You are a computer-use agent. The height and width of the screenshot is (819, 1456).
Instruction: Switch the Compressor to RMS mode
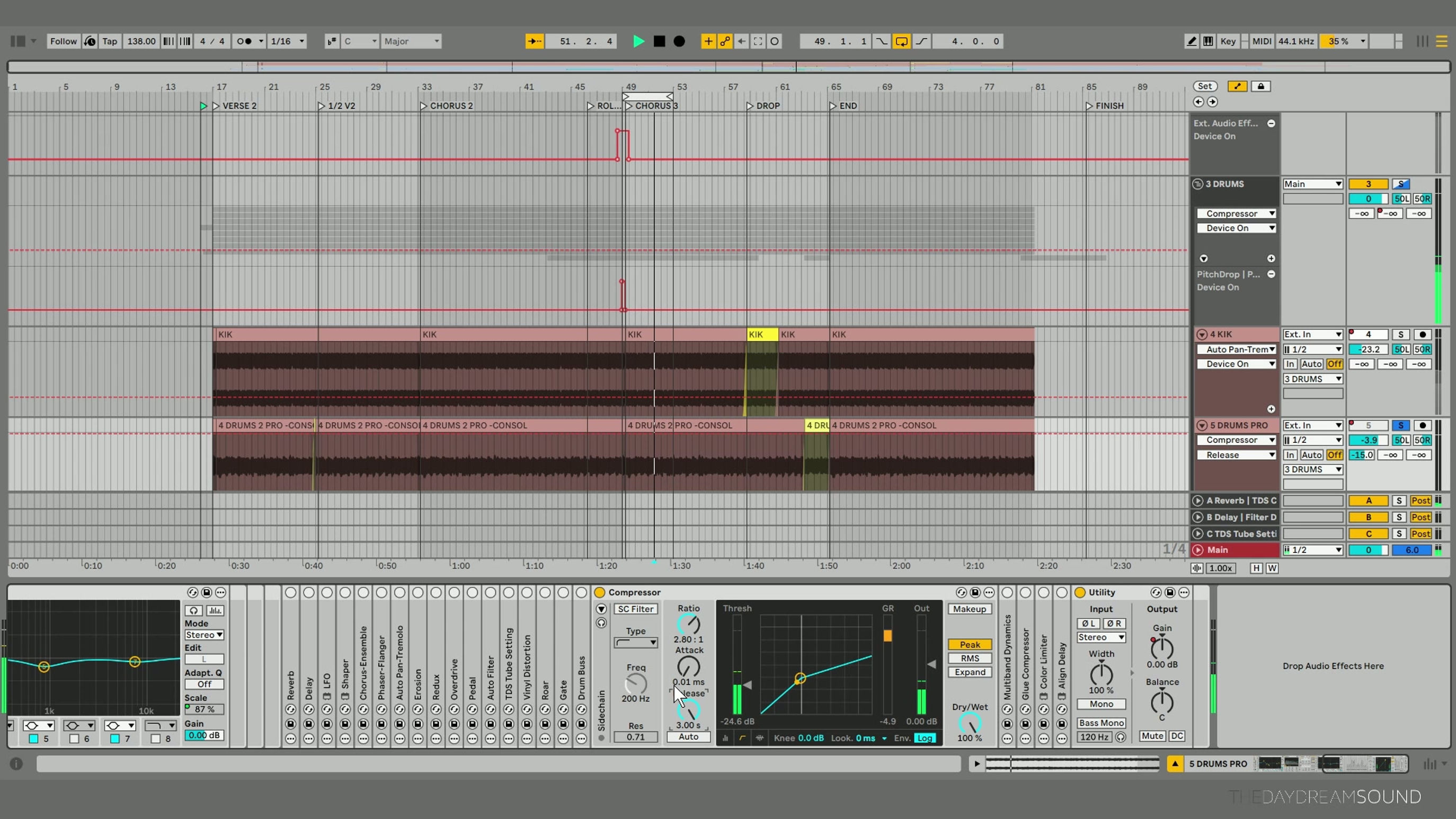[x=970, y=658]
